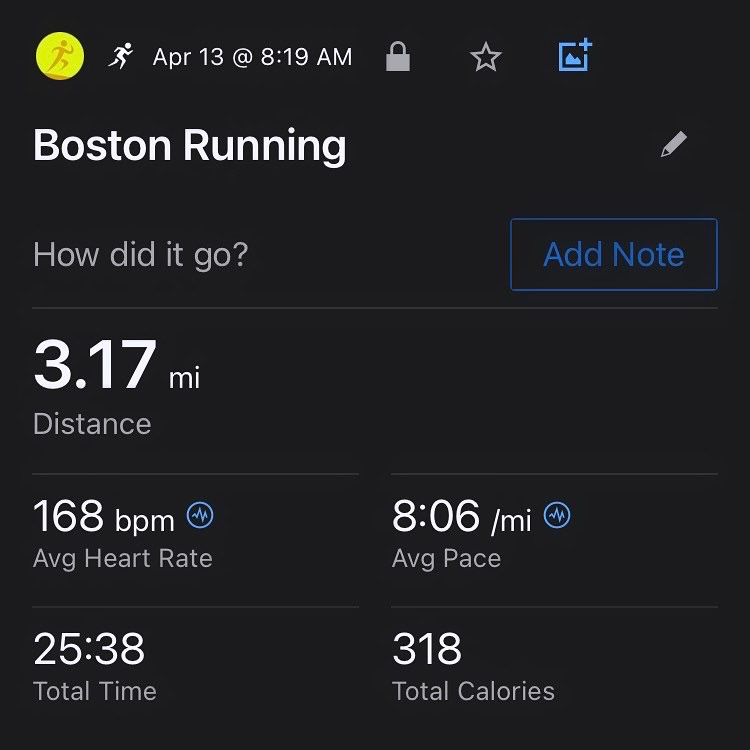750x750 pixels.
Task: Tap the yellow runner avatar icon
Action: click(60, 57)
